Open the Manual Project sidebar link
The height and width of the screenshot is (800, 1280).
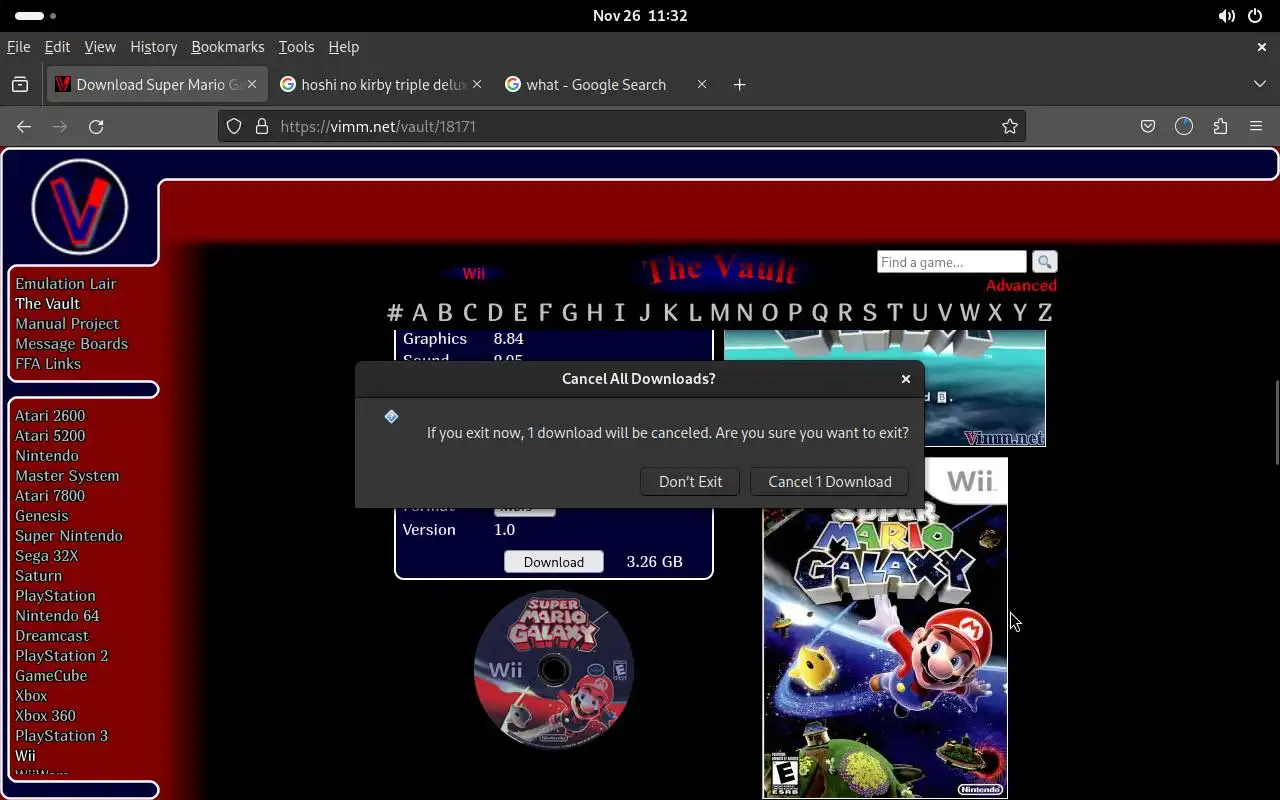coord(67,324)
